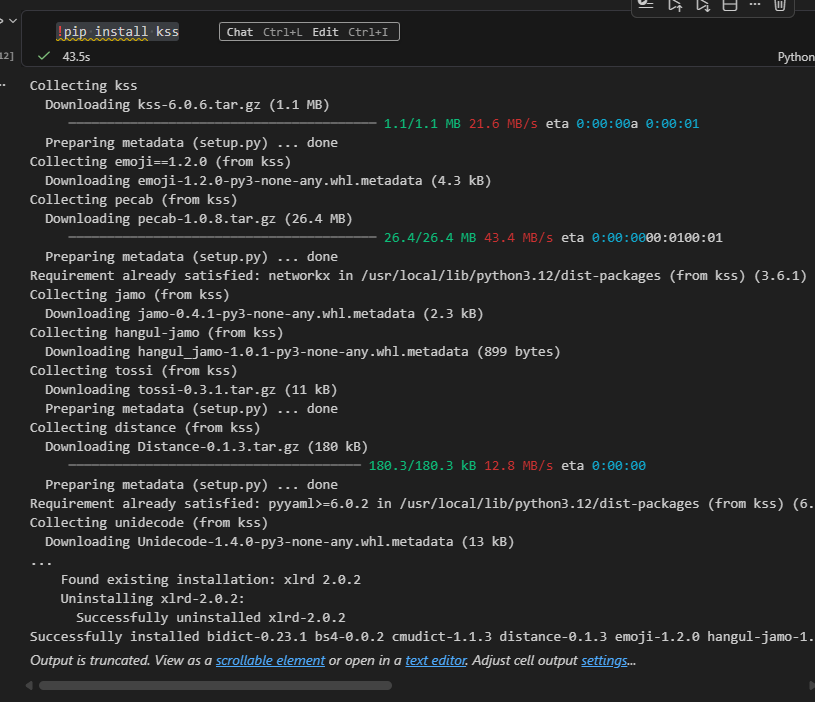The width and height of the screenshot is (815, 702).
Task: Split the cell with the split icon
Action: [730, 6]
